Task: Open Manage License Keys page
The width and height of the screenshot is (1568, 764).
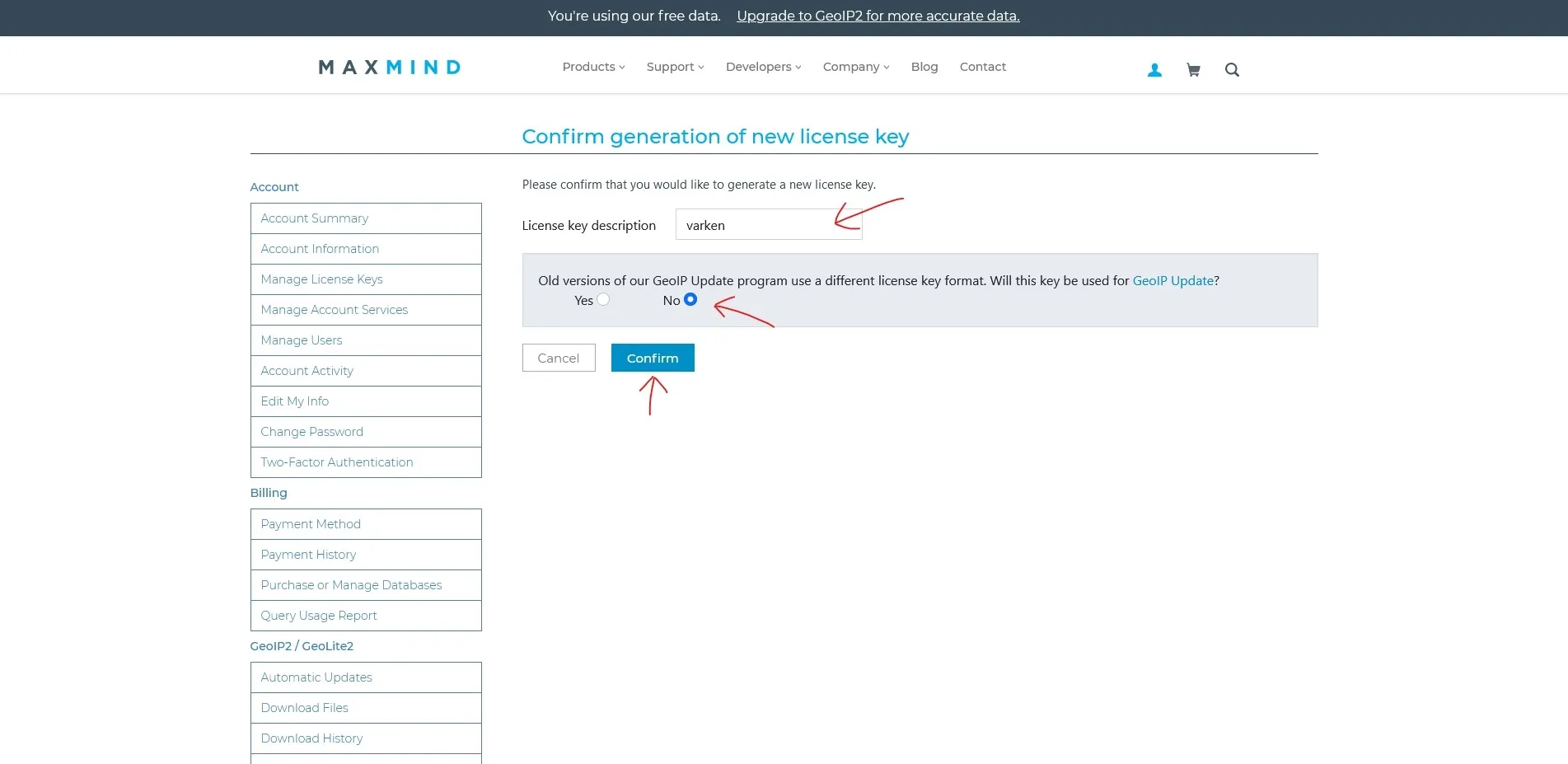Action: tap(321, 279)
